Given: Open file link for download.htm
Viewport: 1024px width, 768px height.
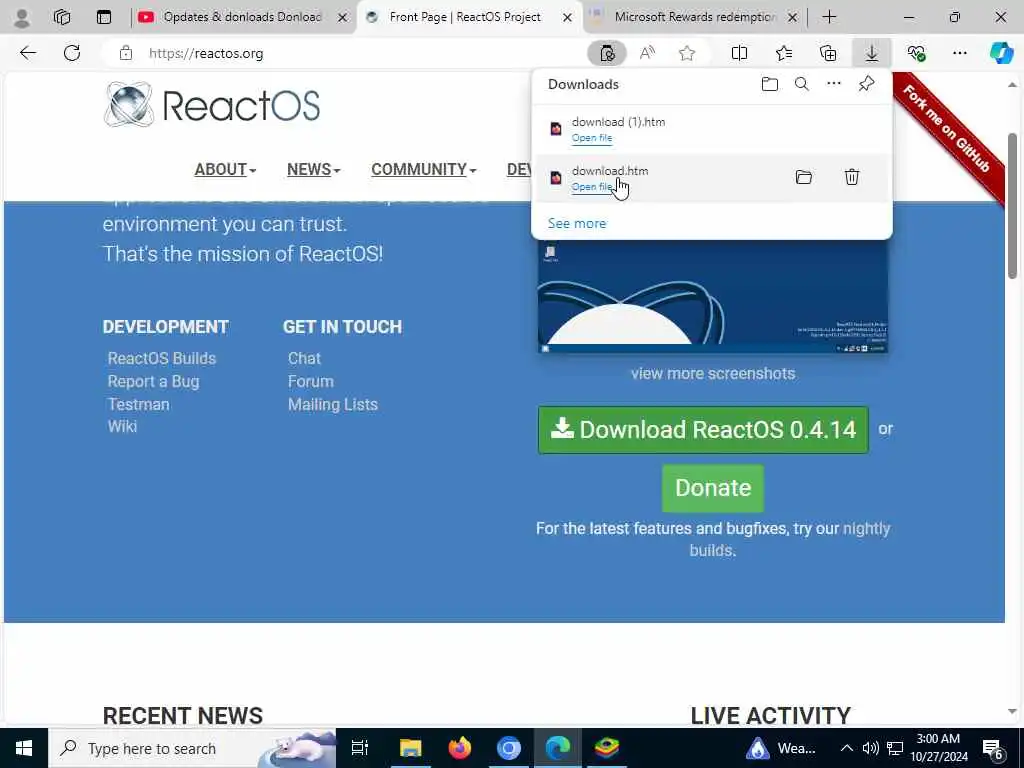Looking at the screenshot, I should pos(592,187).
